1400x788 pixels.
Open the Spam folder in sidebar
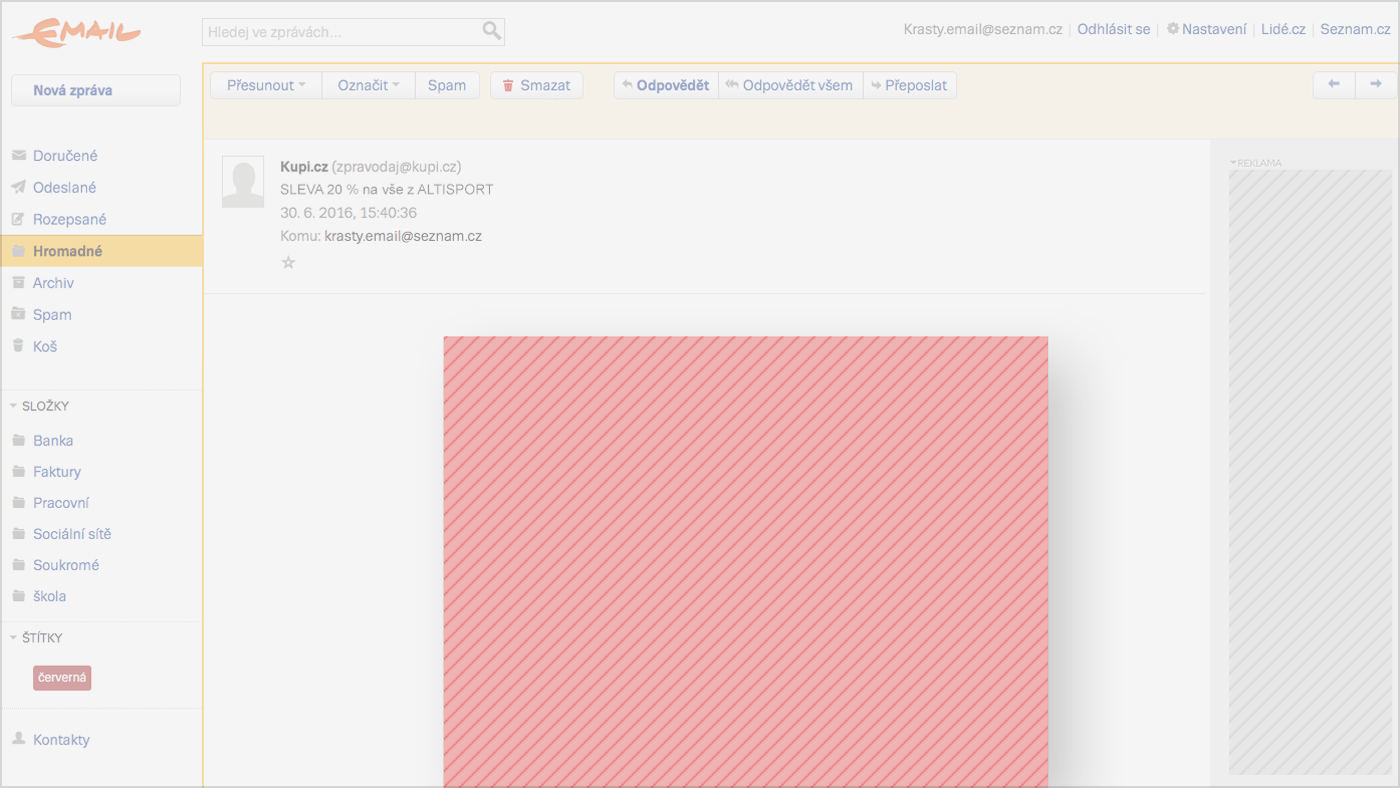(52, 314)
